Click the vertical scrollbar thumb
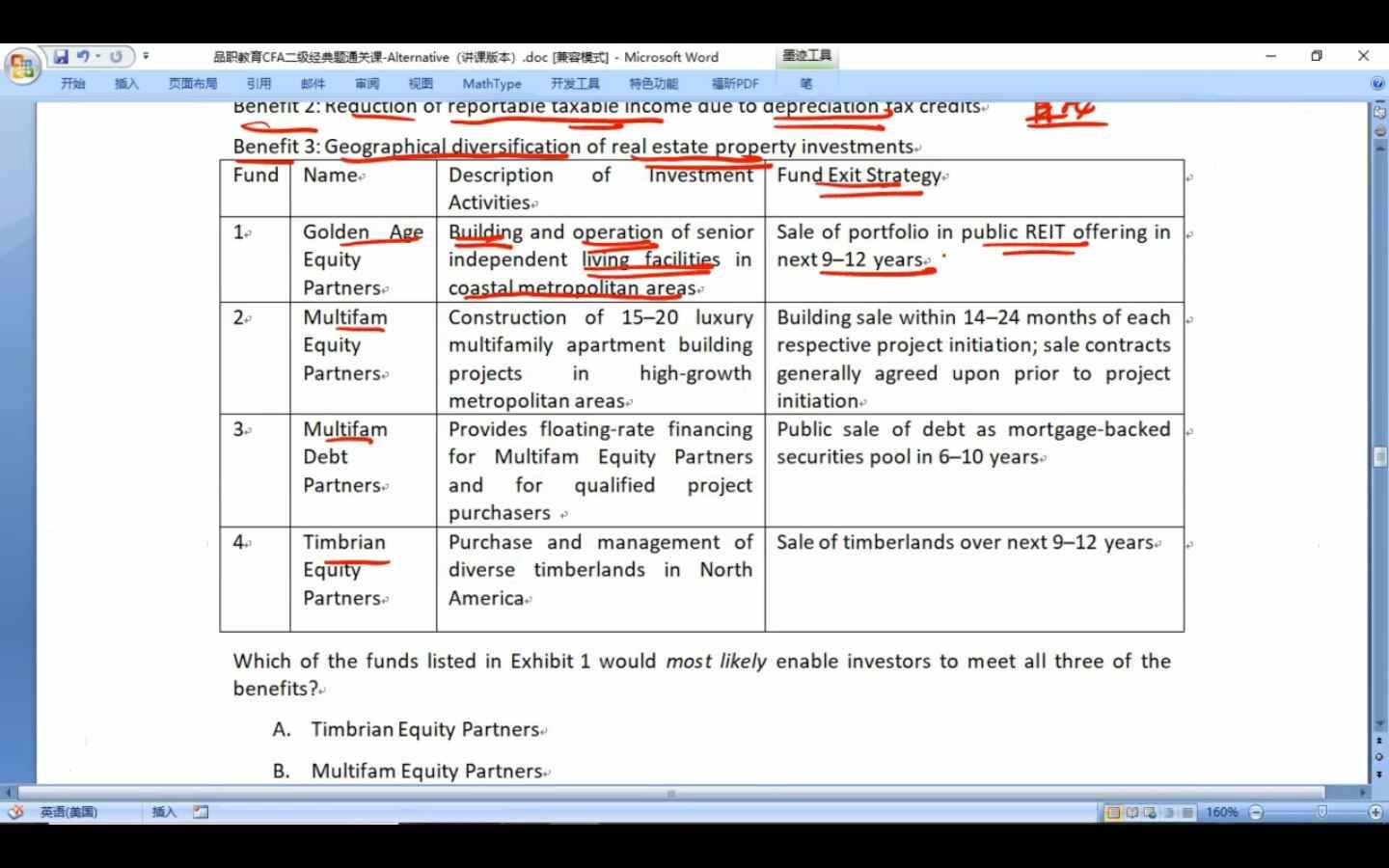The height and width of the screenshot is (868, 1389). point(1379,456)
